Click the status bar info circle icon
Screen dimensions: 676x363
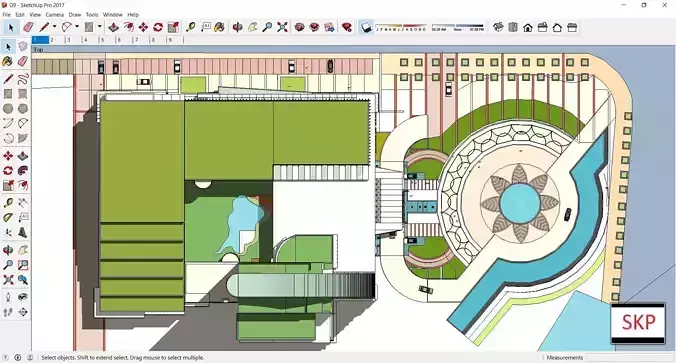18,357
